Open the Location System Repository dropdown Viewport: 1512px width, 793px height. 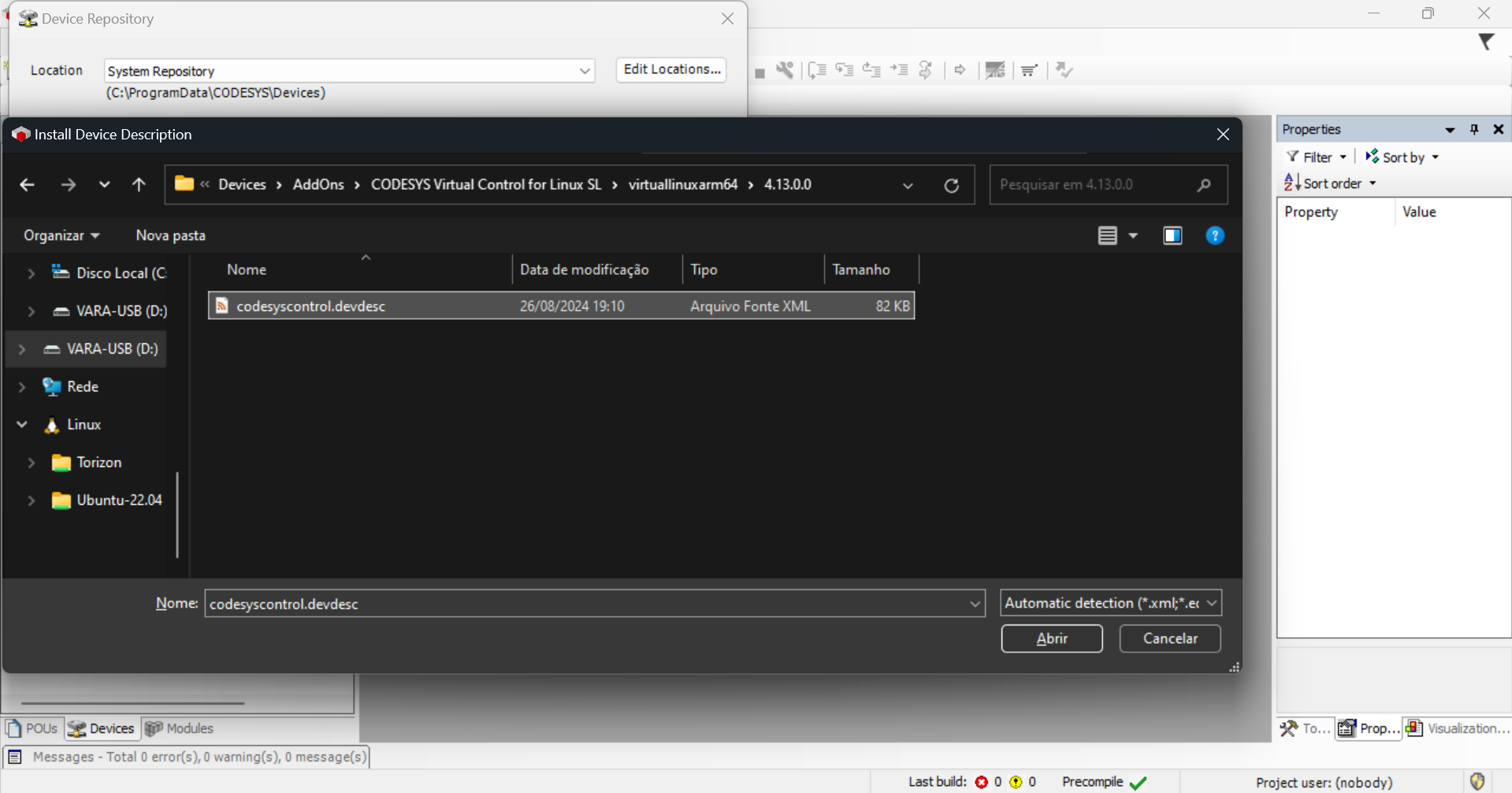pyautogui.click(x=585, y=71)
